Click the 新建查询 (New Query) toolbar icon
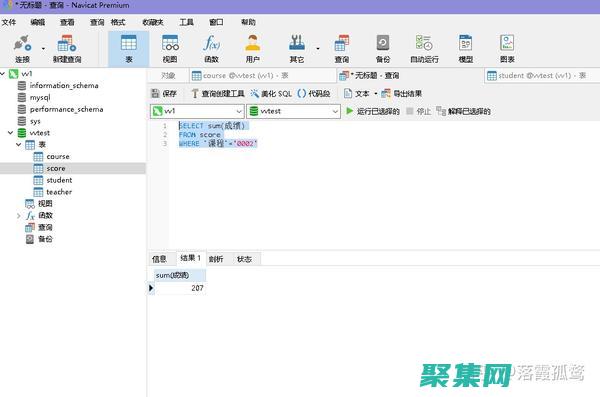The width and height of the screenshot is (600, 397). point(67,49)
